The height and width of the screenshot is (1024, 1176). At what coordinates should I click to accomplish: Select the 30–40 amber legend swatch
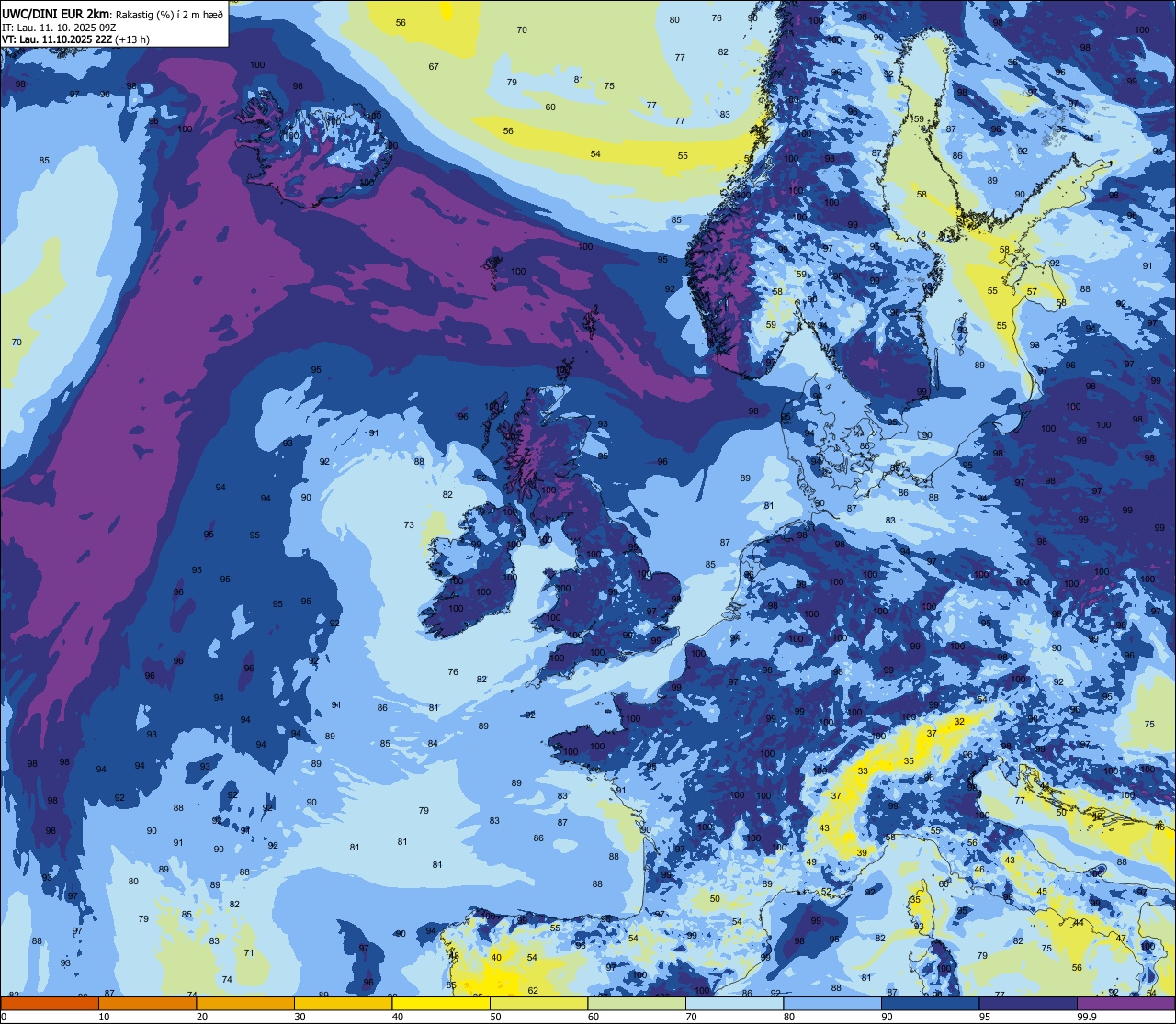[343, 1004]
